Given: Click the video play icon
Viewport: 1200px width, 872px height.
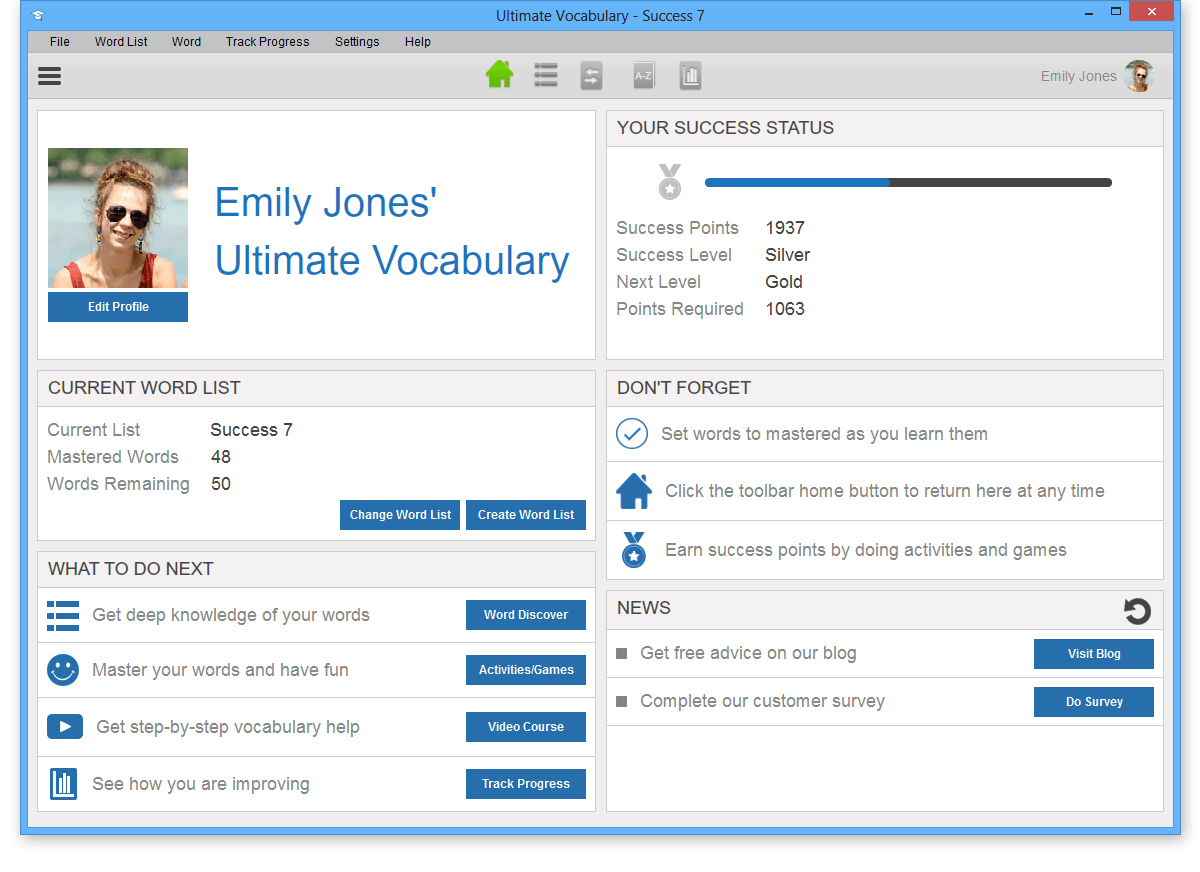Looking at the screenshot, I should (65, 727).
